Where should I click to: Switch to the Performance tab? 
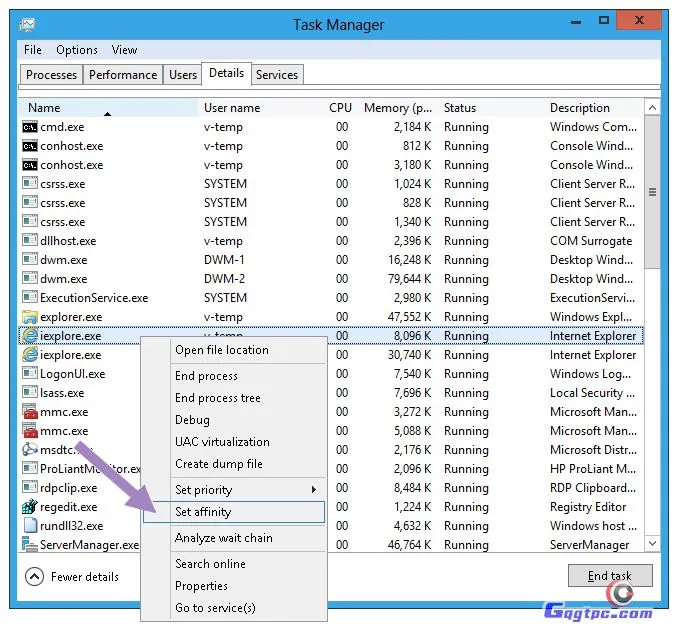123,75
